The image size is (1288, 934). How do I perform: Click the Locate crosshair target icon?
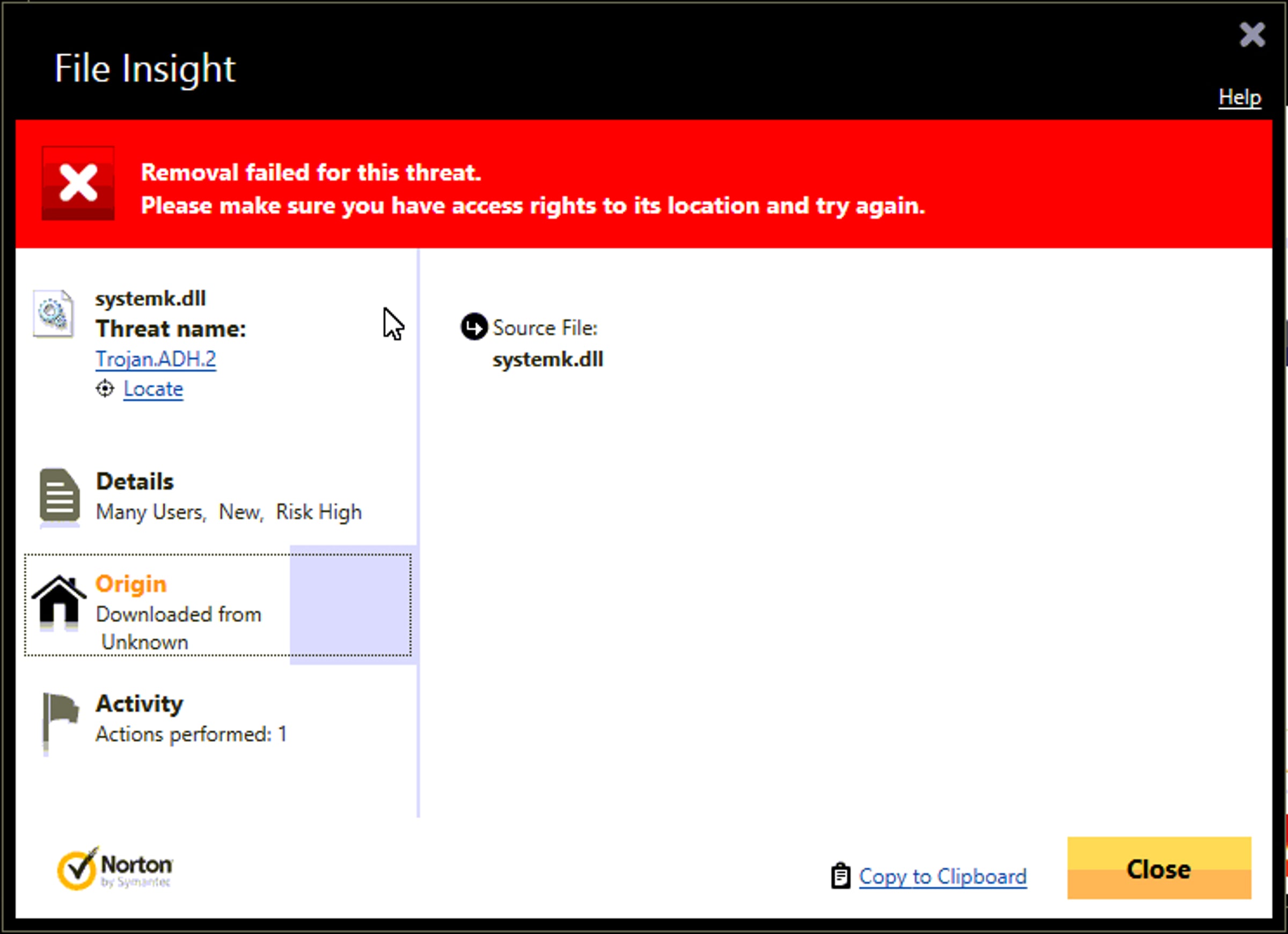pos(105,389)
